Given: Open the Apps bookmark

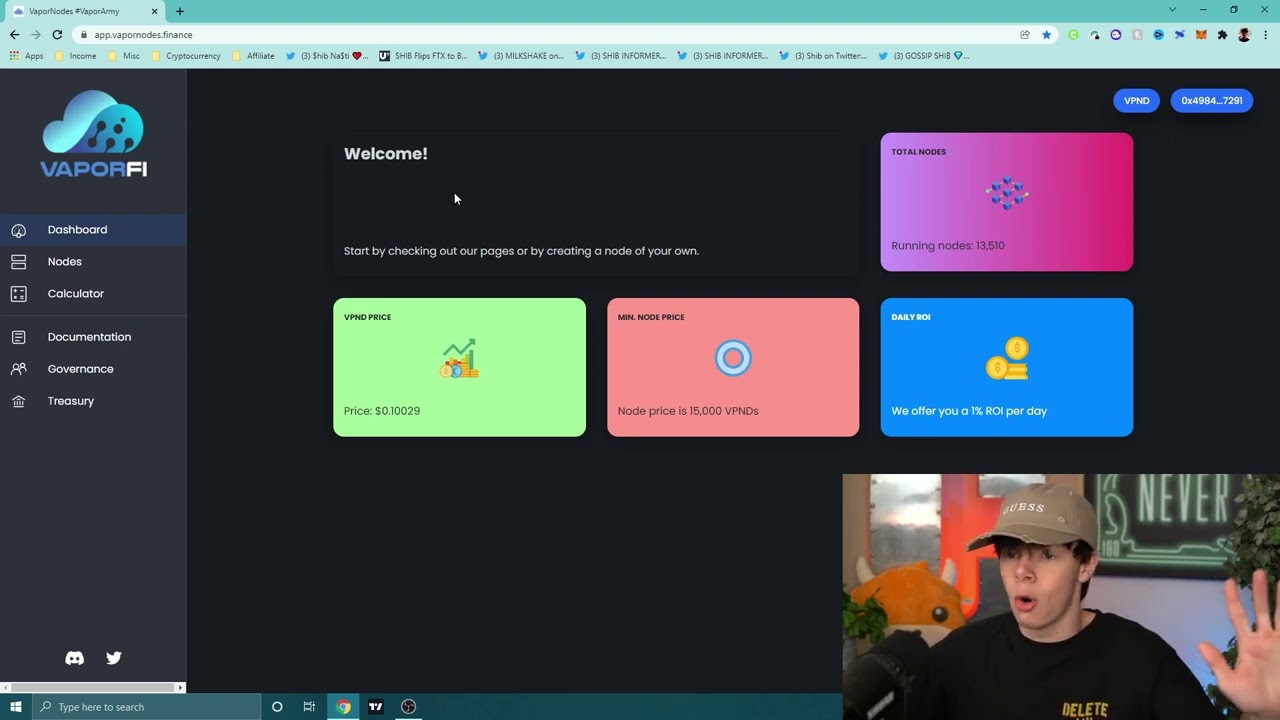Looking at the screenshot, I should click(26, 56).
